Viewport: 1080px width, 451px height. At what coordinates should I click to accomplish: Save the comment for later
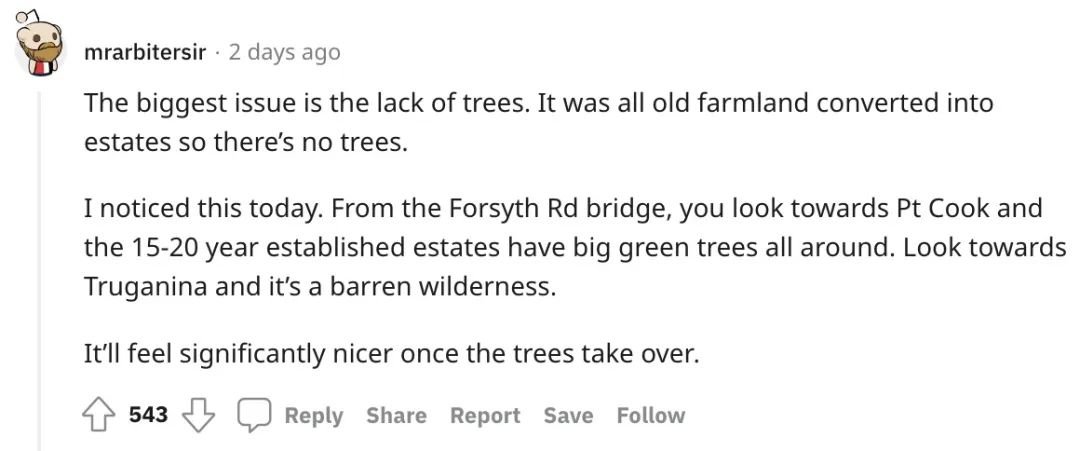coord(568,415)
